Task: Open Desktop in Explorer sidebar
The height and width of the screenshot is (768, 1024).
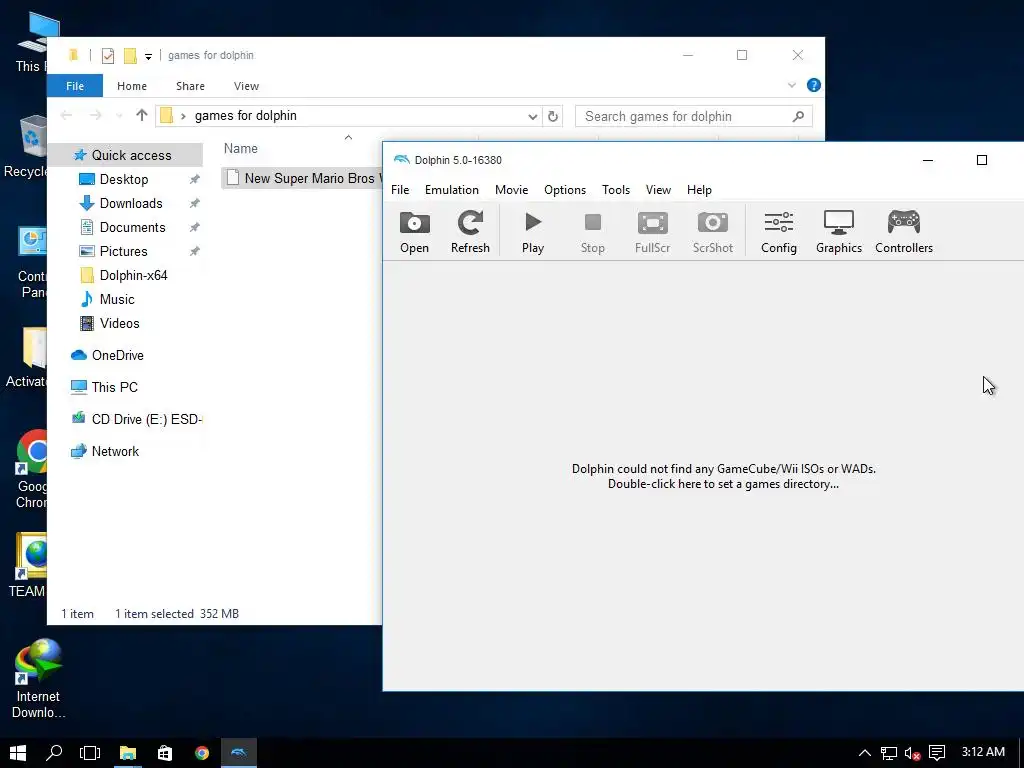Action: tap(123, 180)
